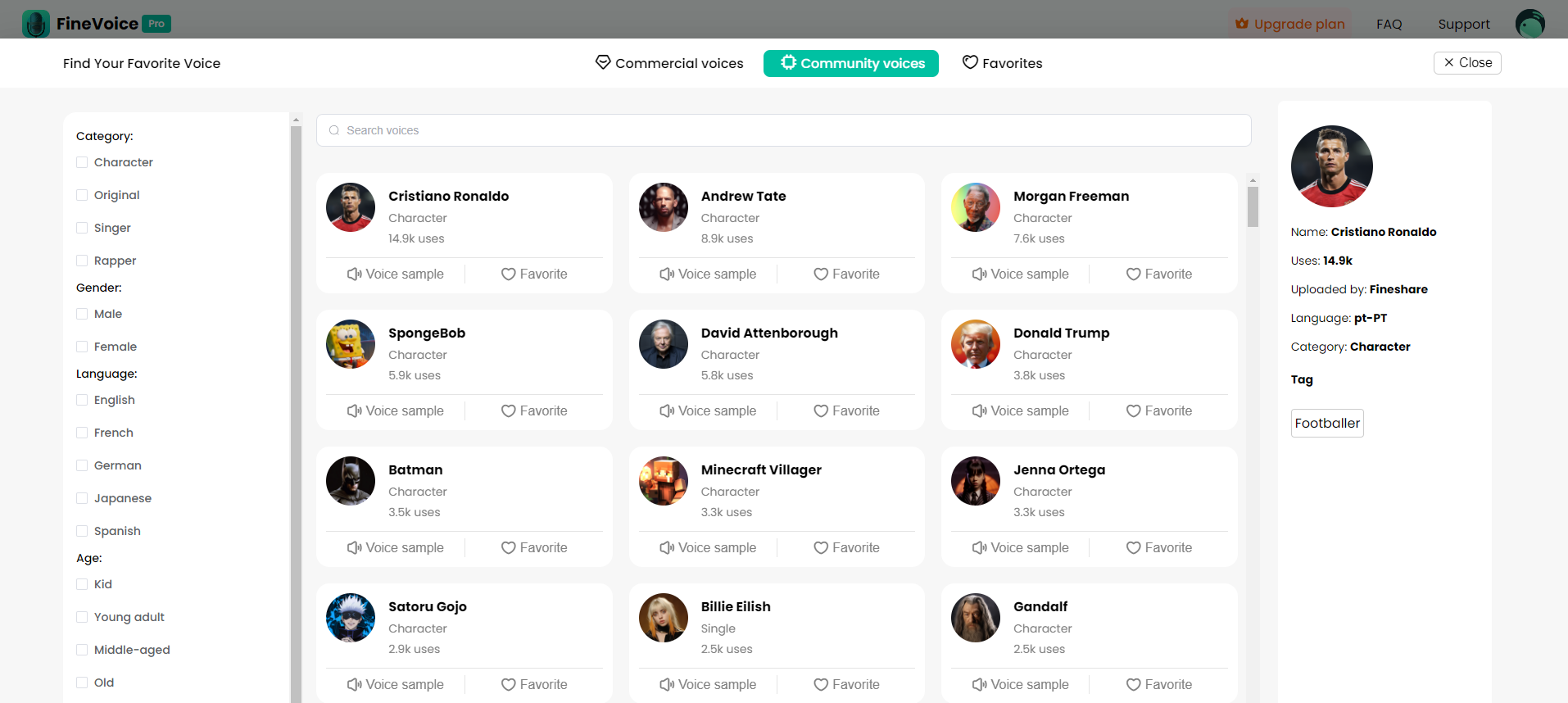Click the FineVoice microphone logo icon
The width and height of the screenshot is (1568, 703).
tap(36, 24)
